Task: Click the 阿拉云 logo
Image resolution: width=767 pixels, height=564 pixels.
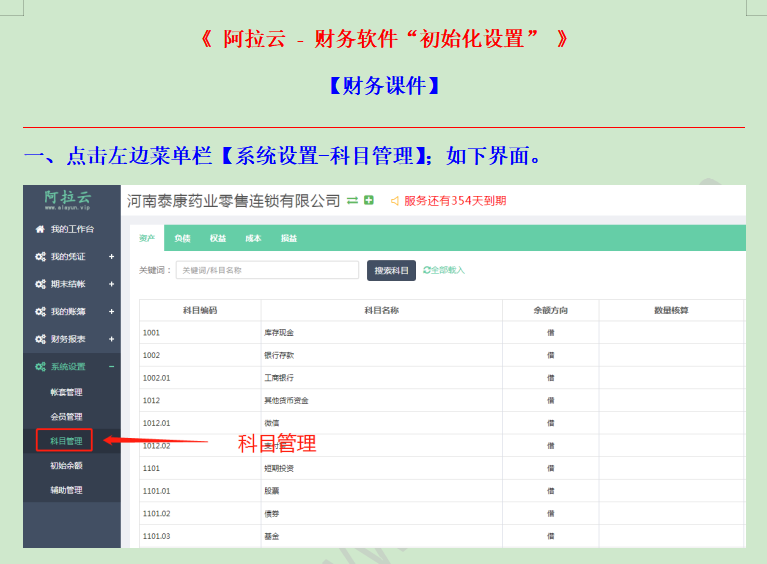Action: coord(68,200)
